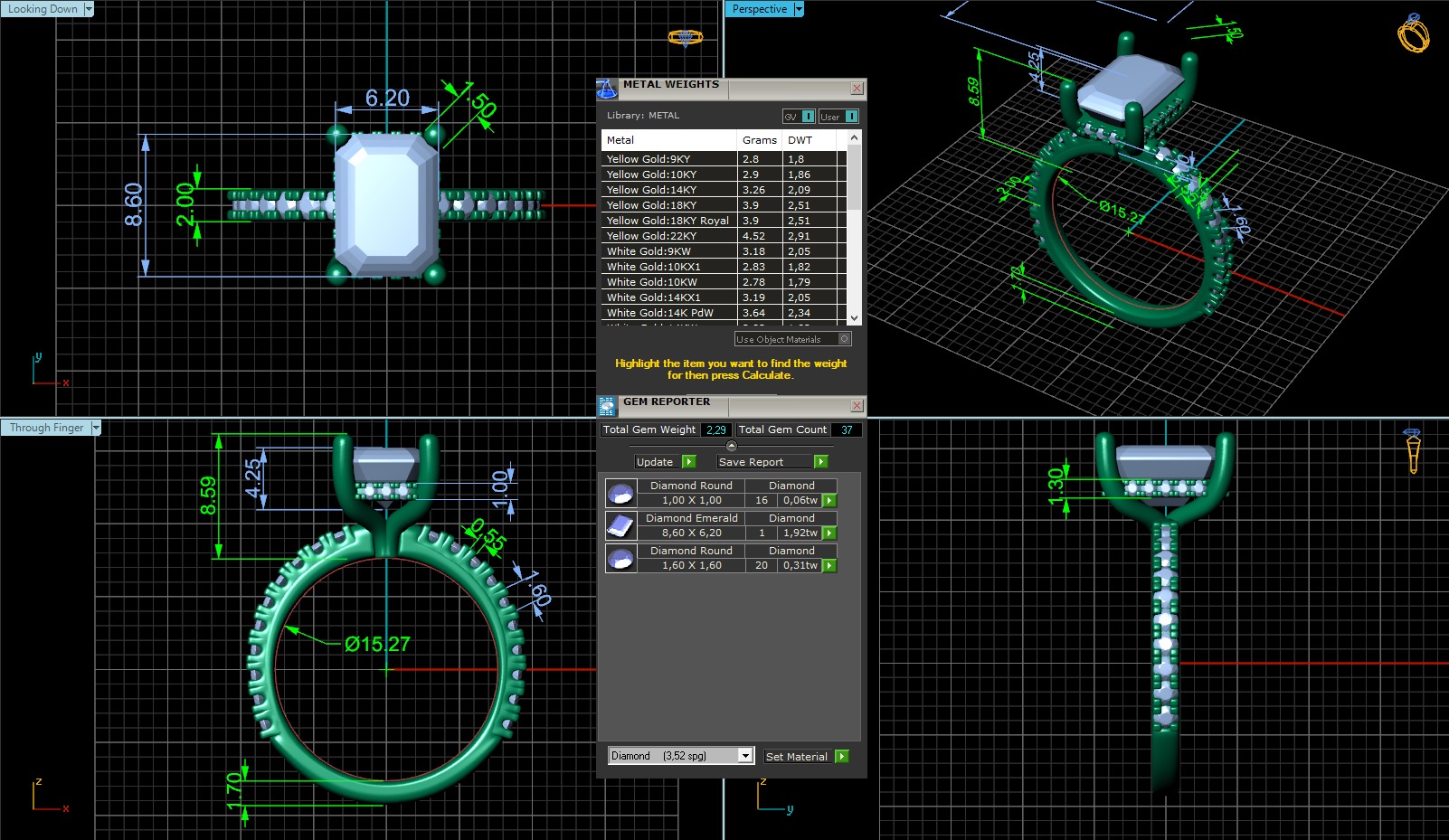Open the Diamond (3,52 spg) material dropdown
The height and width of the screenshot is (840, 1449).
745,756
